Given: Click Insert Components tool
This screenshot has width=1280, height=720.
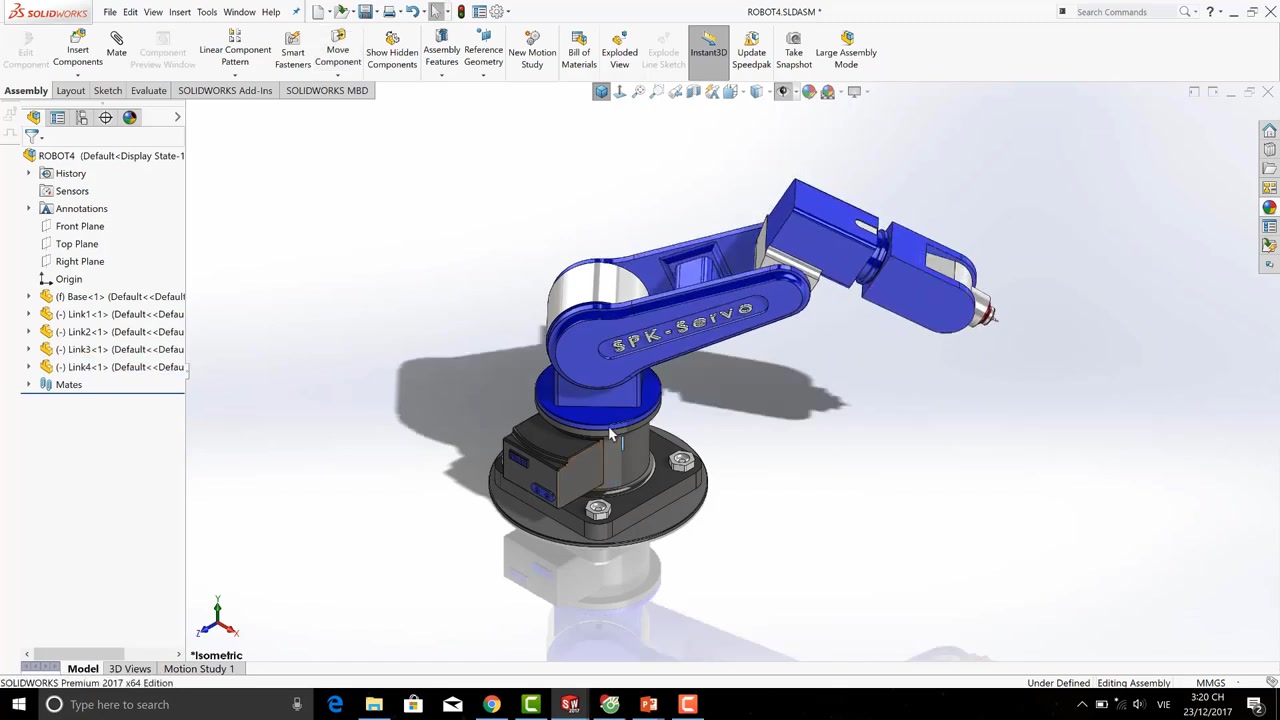Looking at the screenshot, I should [x=77, y=50].
